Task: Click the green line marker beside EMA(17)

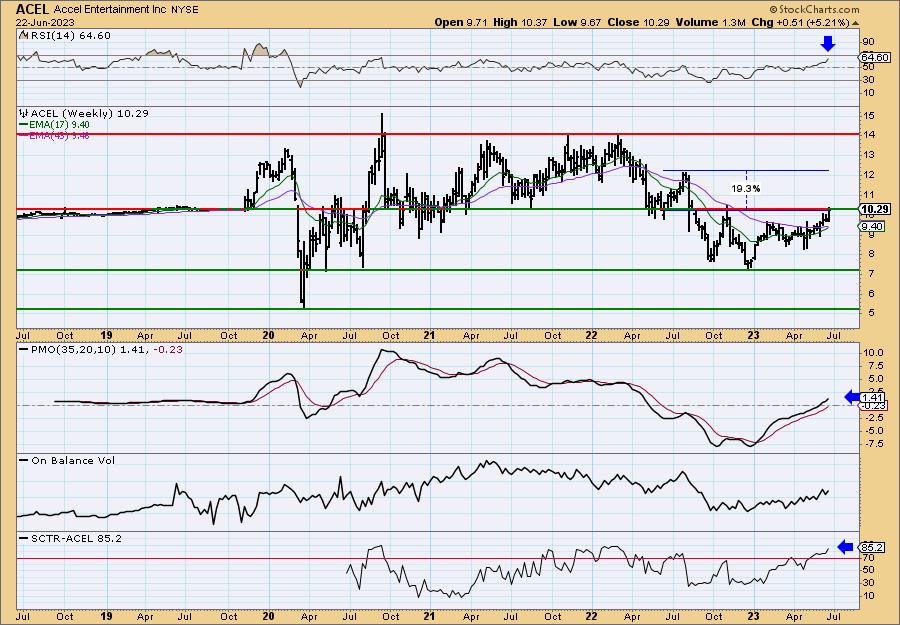Action: coord(24,125)
